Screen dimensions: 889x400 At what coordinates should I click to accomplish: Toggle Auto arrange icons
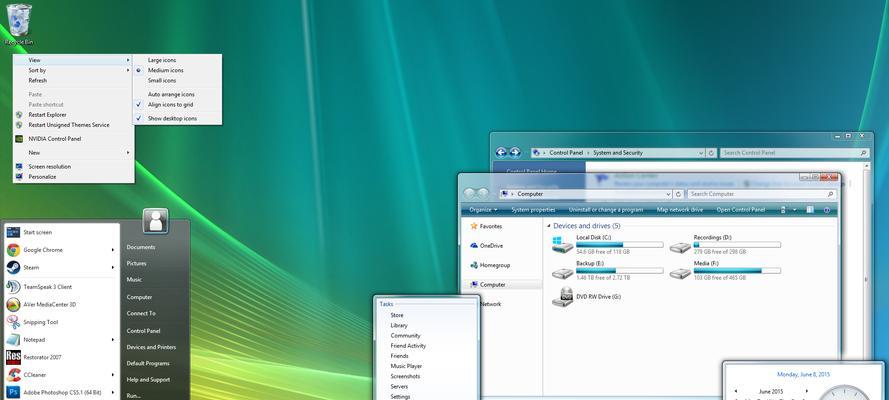tap(171, 95)
